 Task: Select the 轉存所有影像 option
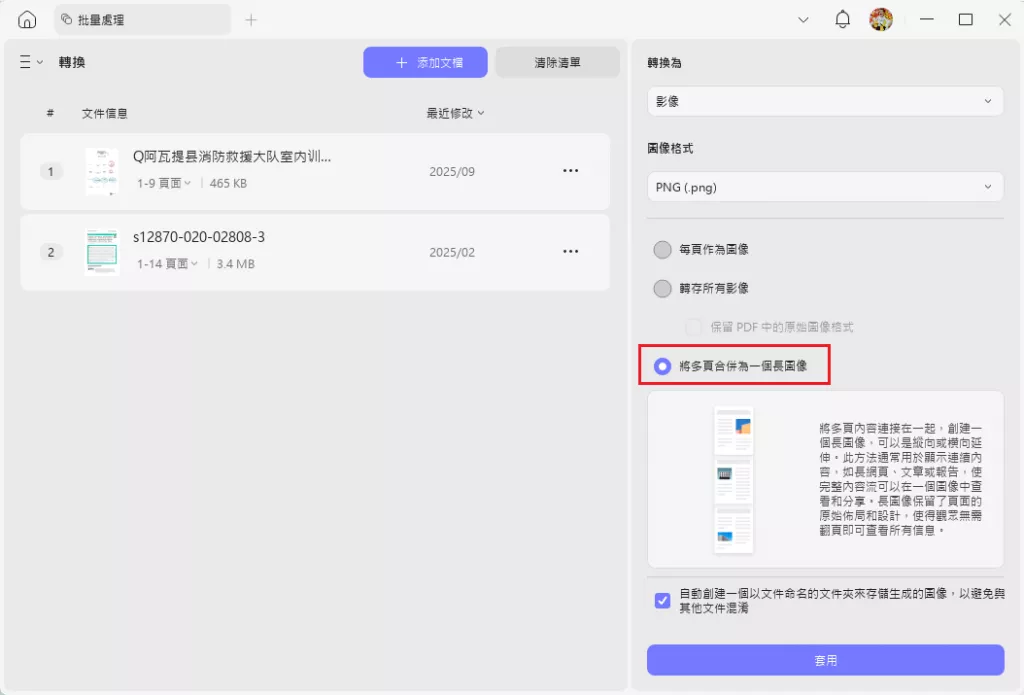(662, 288)
